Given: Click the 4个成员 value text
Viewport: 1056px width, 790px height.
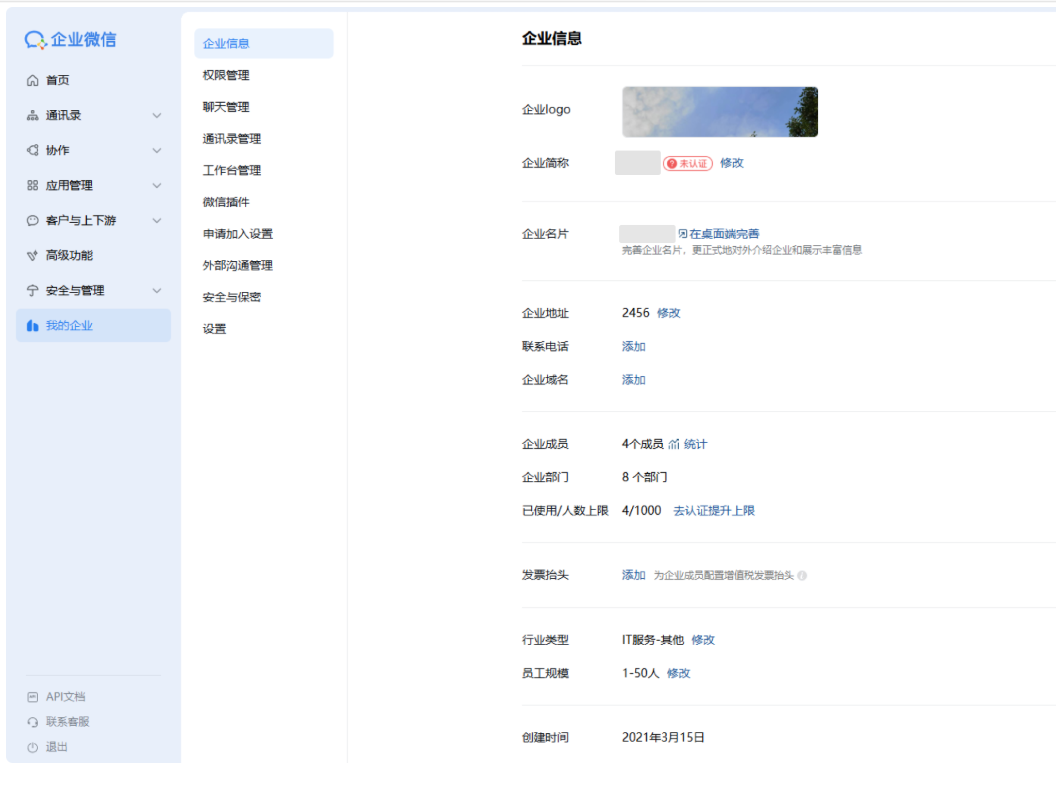Looking at the screenshot, I should (642, 444).
